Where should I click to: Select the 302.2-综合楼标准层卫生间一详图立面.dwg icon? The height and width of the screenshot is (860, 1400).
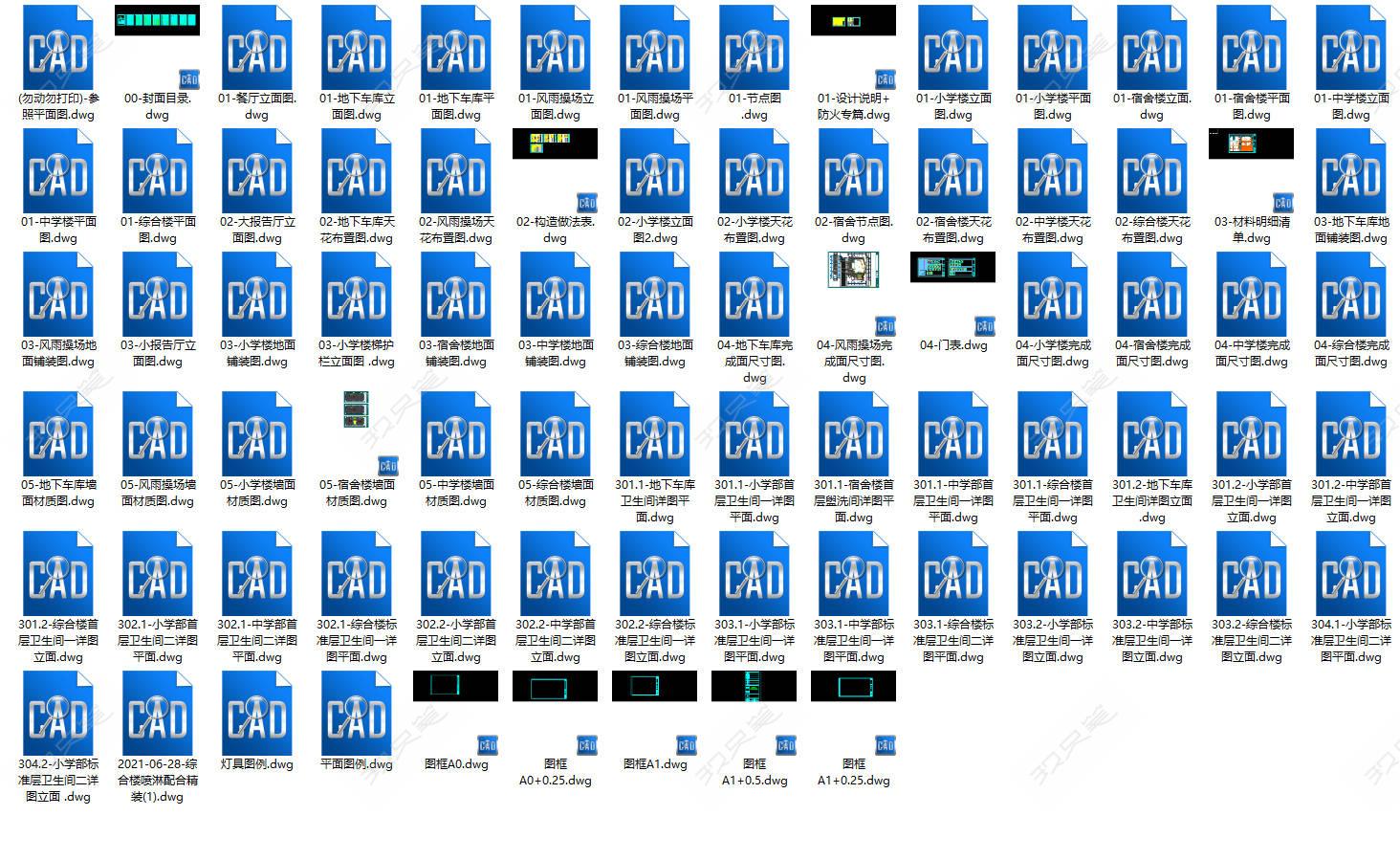(x=654, y=573)
